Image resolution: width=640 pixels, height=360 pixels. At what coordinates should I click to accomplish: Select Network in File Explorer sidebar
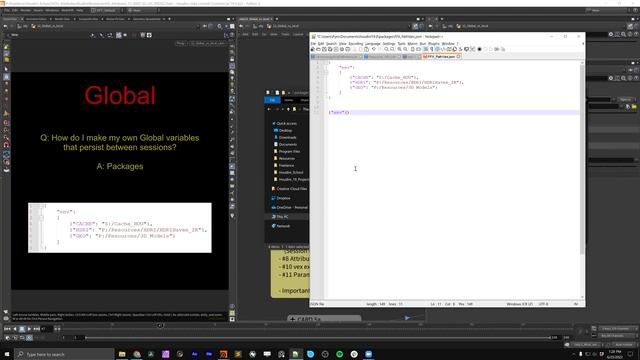[x=282, y=226]
